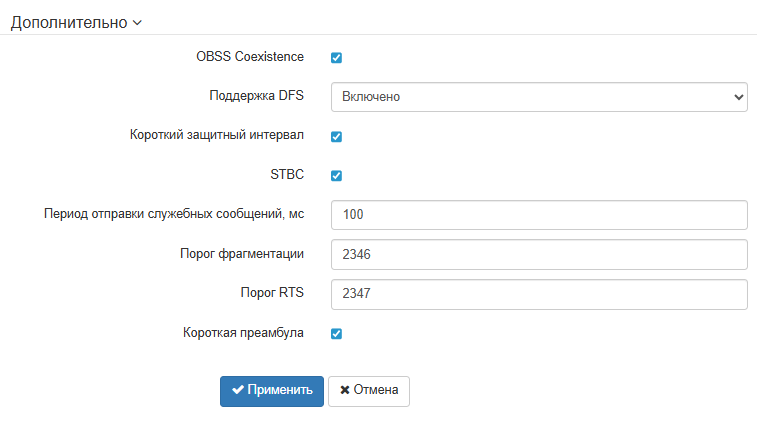757x429 pixels.
Task: Open the Поддержка DFS dropdown
Action: coord(539,97)
